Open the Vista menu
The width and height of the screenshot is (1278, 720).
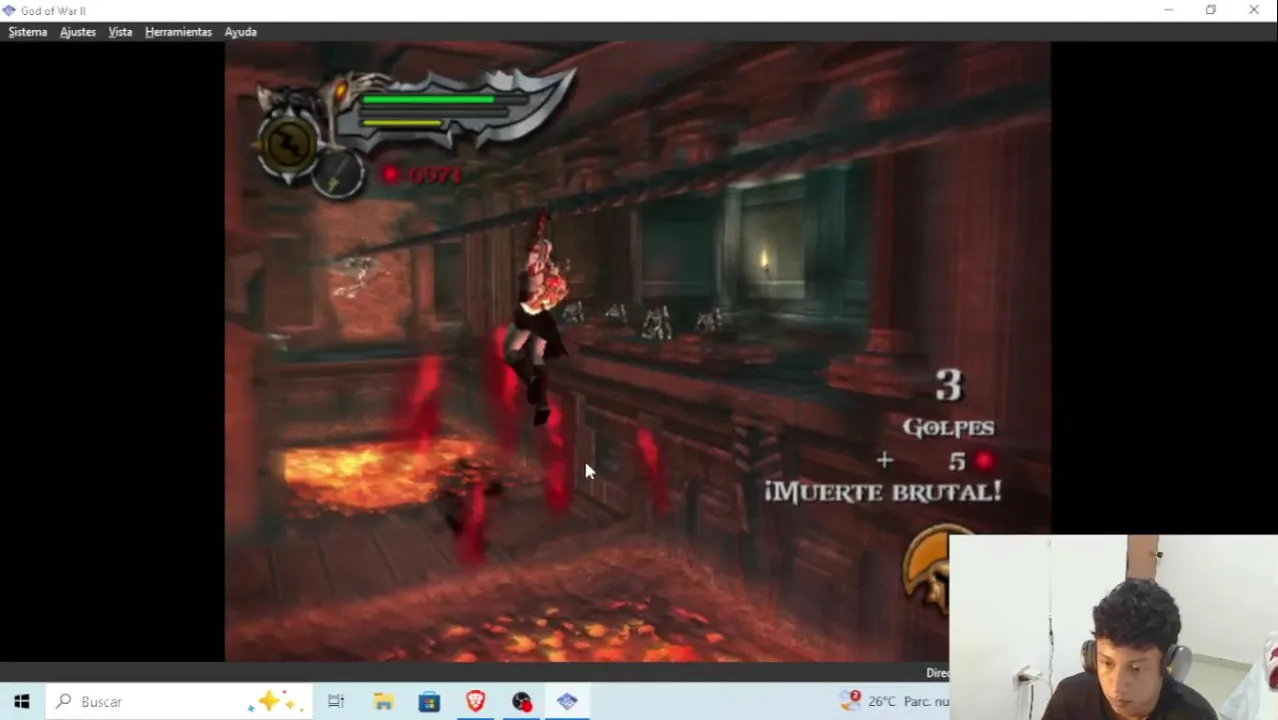tap(120, 32)
